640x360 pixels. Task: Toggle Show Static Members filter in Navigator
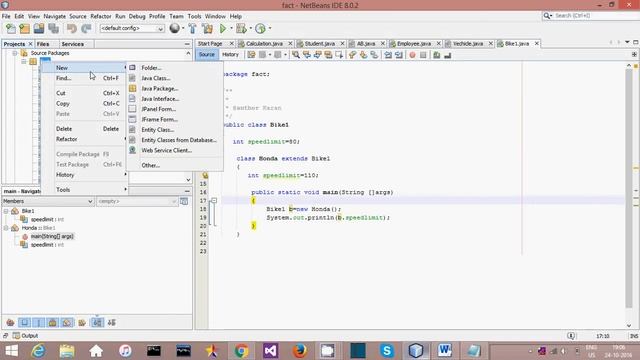[x=39, y=322]
